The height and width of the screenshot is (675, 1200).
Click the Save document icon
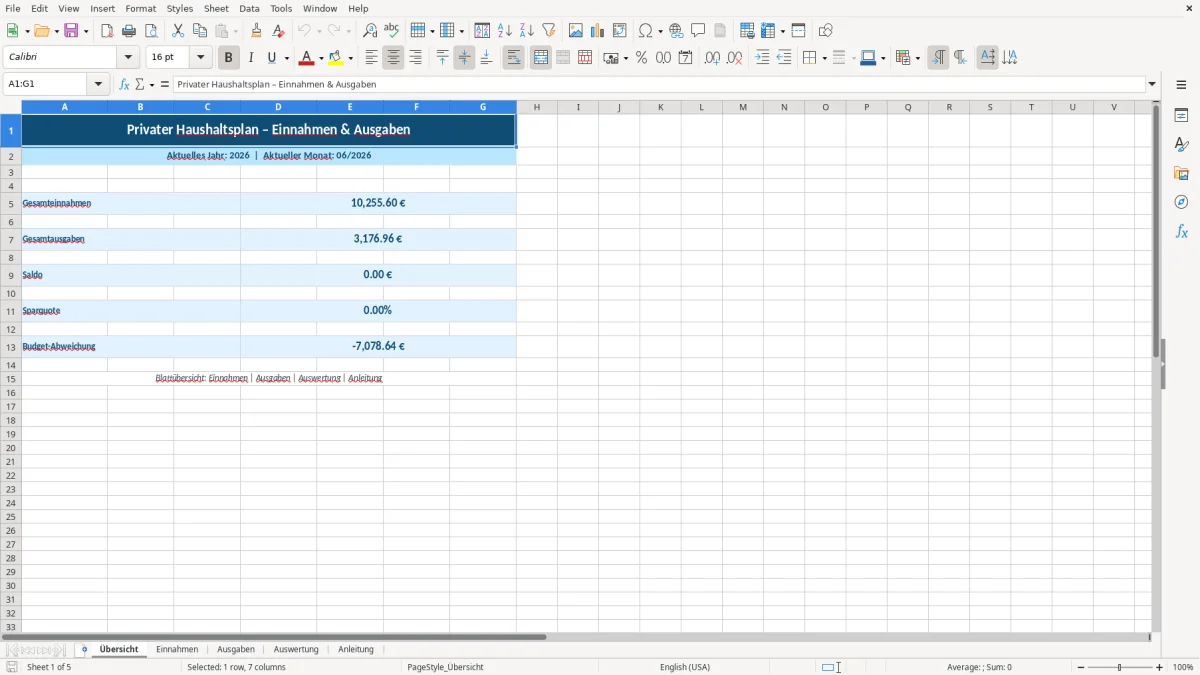(72, 31)
